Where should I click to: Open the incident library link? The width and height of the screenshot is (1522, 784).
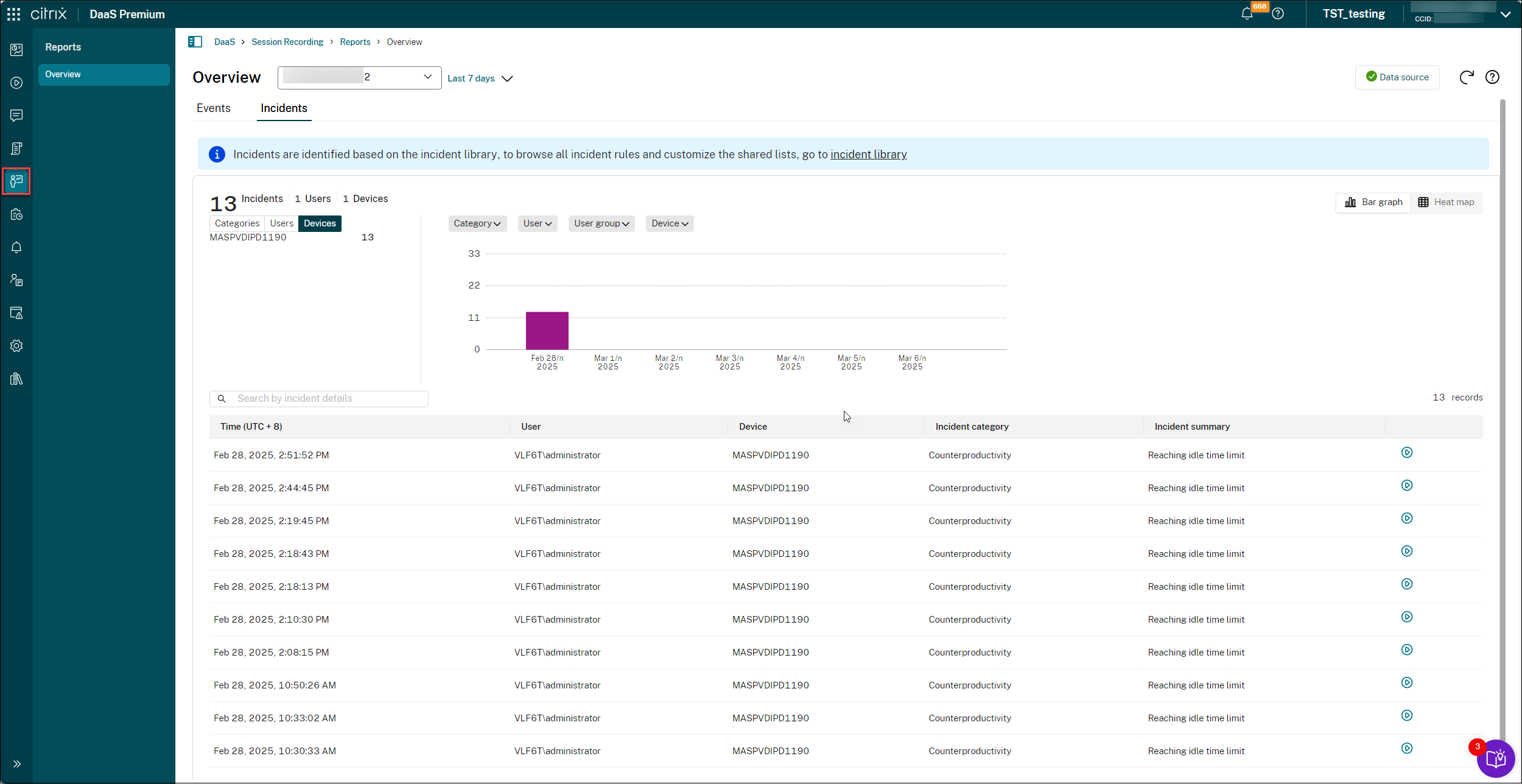(x=868, y=155)
